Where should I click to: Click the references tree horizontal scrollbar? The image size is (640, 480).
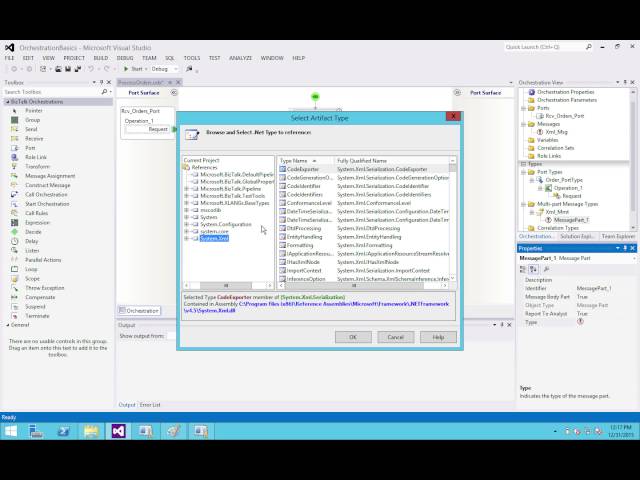228,286
